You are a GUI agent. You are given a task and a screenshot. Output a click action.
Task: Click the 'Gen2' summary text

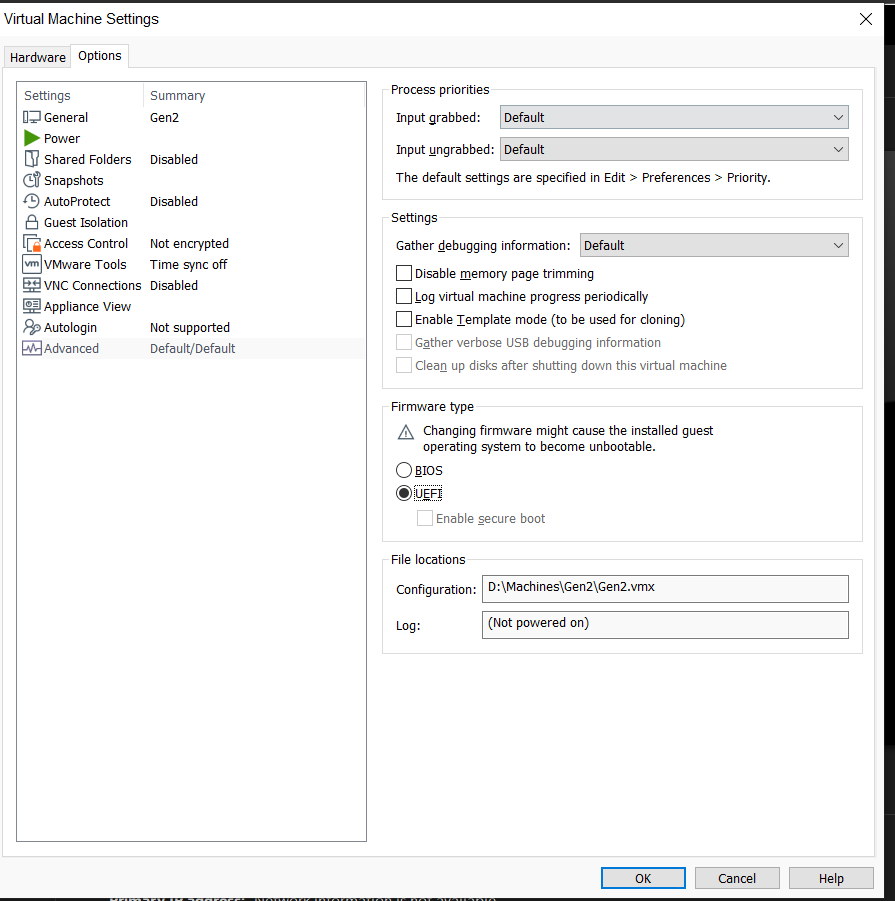164,117
